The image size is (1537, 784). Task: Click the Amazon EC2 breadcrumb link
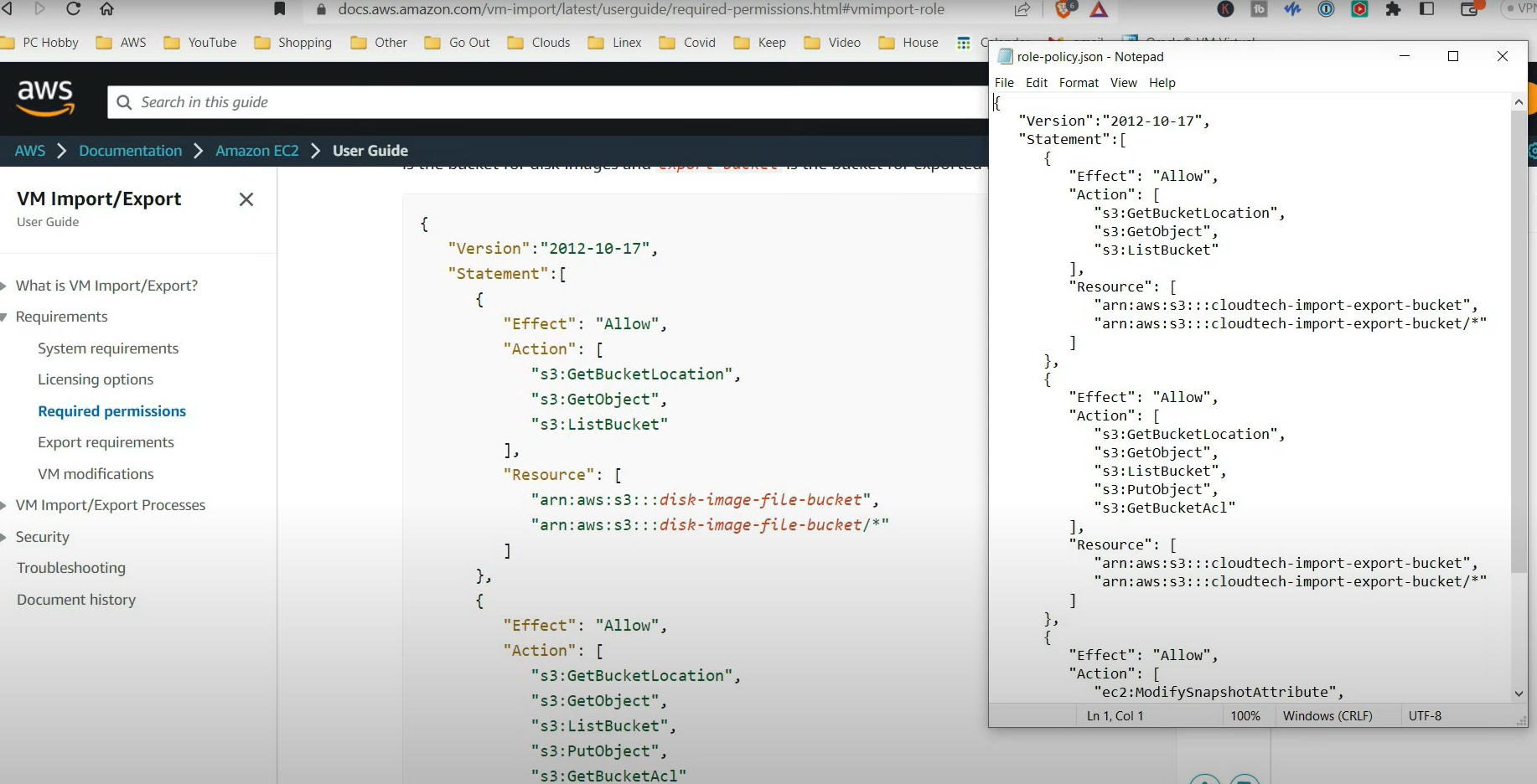coord(257,151)
